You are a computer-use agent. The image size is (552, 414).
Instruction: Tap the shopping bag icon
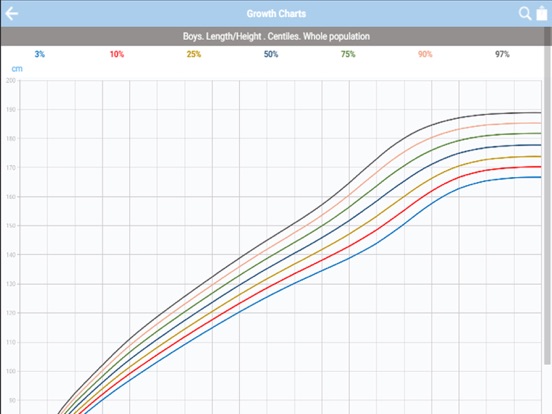coord(542,13)
